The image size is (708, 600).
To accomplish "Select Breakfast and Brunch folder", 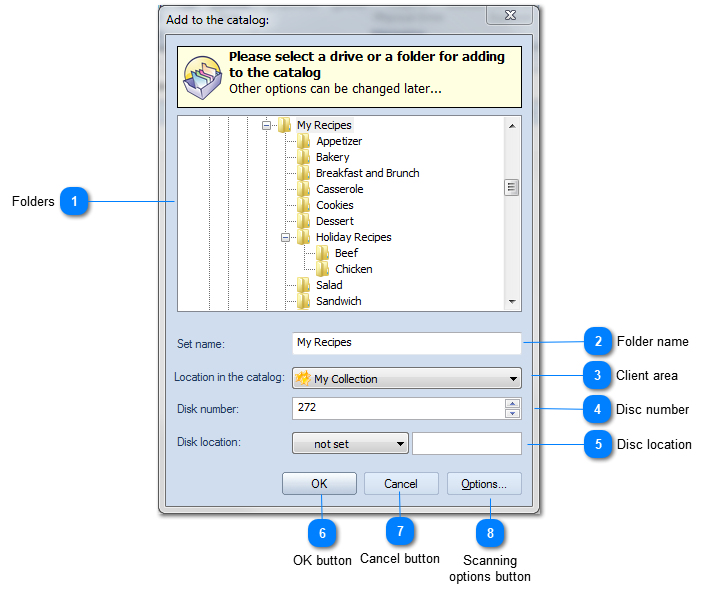I will (x=367, y=173).
